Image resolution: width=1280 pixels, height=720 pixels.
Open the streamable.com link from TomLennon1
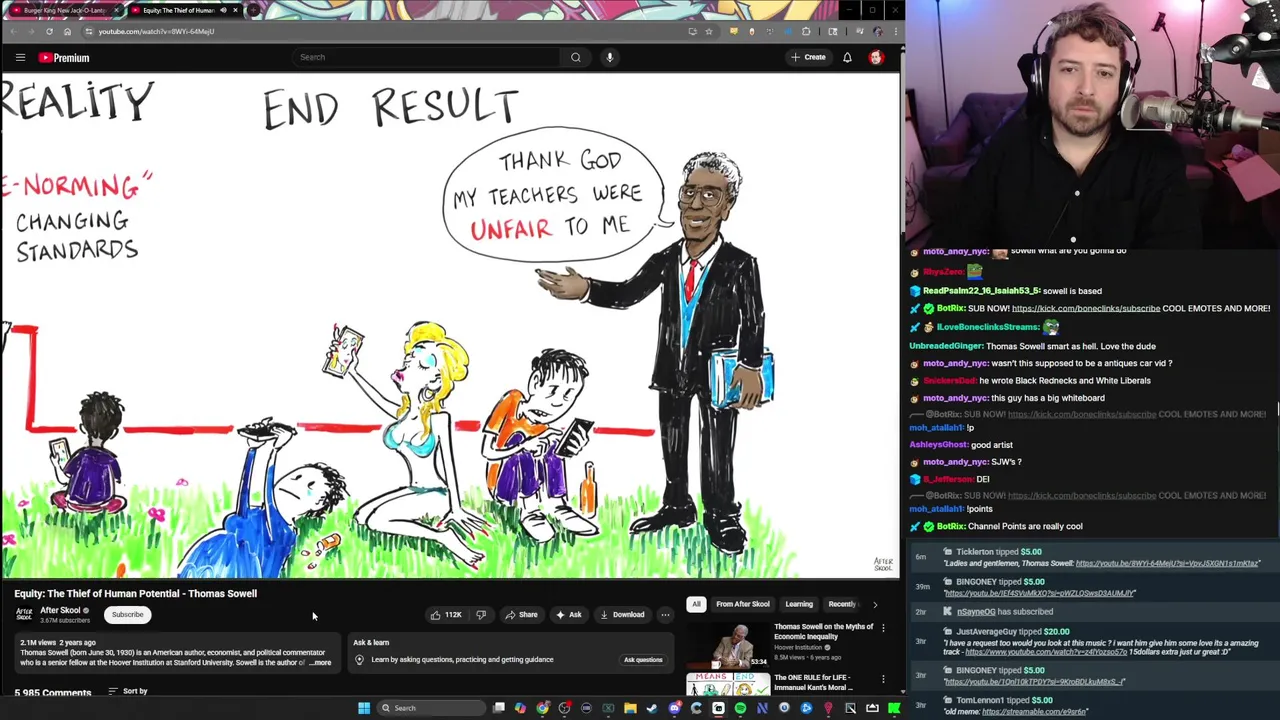click(x=1034, y=712)
